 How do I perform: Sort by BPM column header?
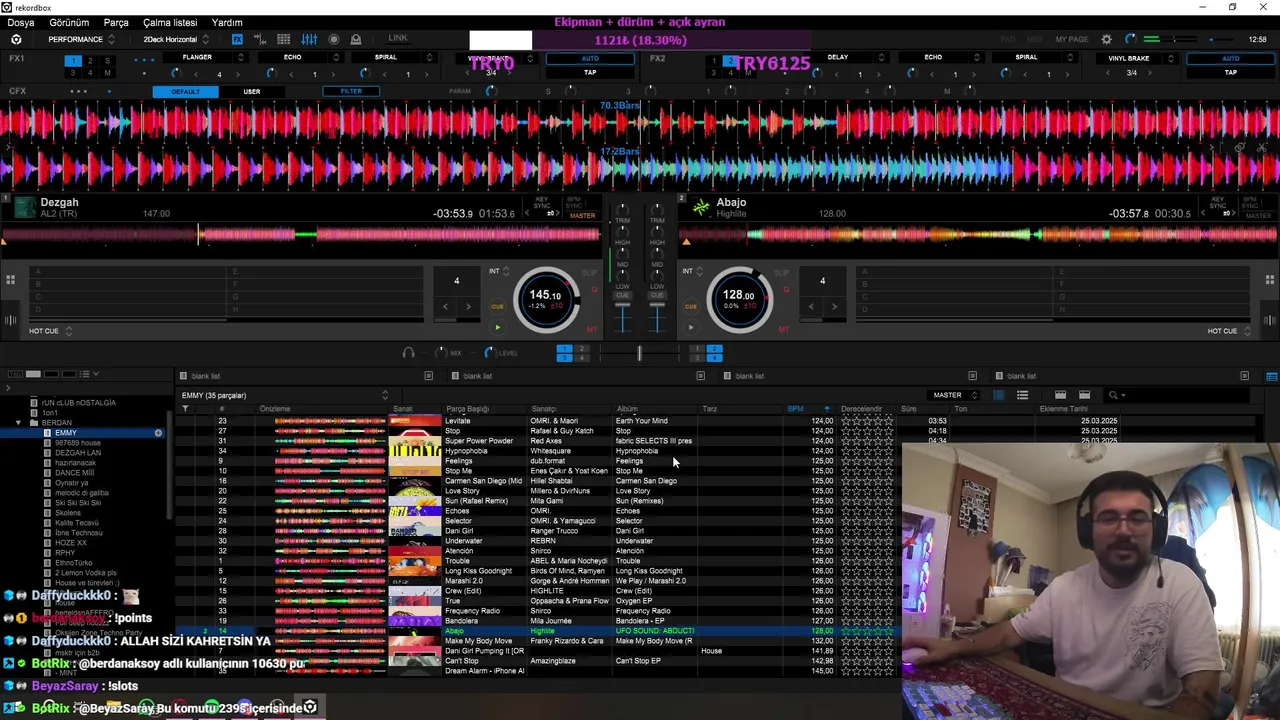(x=796, y=409)
